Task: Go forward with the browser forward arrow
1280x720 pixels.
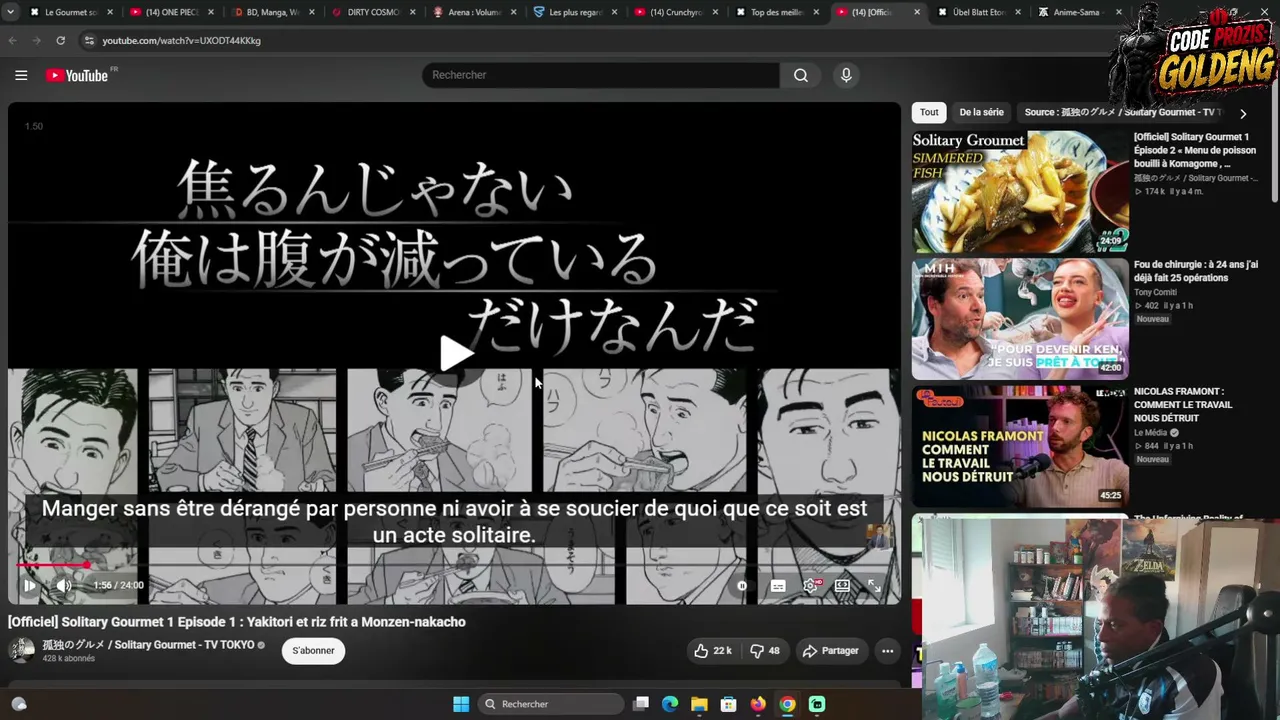Action: [36, 41]
